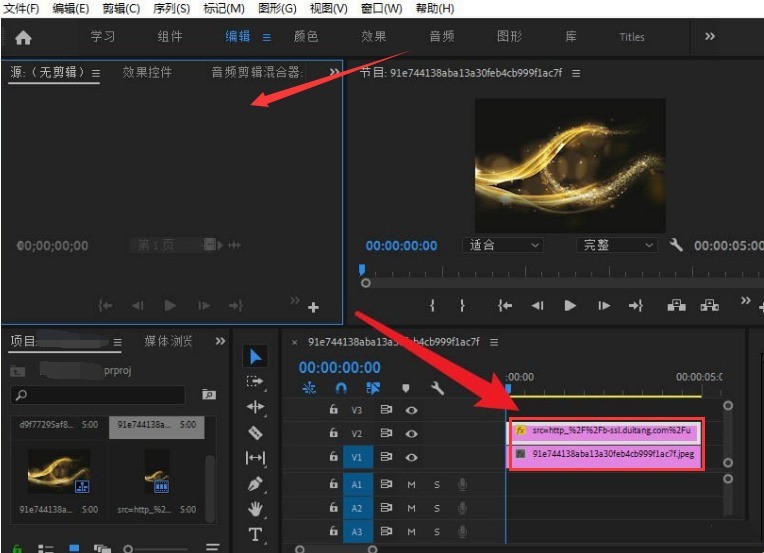Click the Lift button in Program Monitor
Viewport: 764px width, 553px height.
(676, 306)
